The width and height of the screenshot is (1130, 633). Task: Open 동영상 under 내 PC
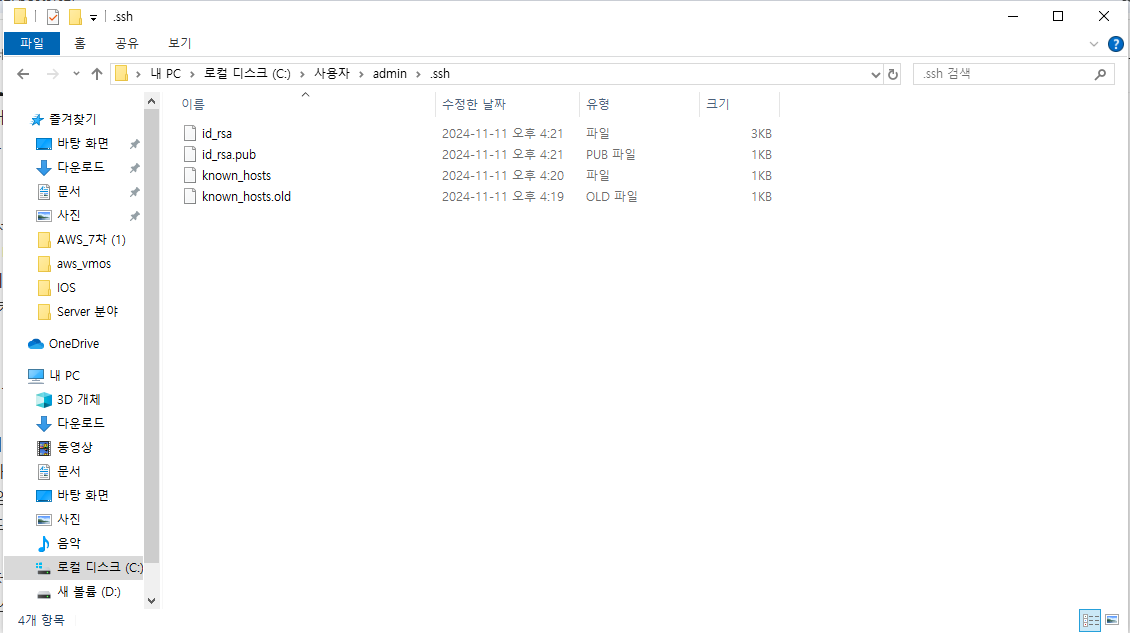click(x=74, y=447)
